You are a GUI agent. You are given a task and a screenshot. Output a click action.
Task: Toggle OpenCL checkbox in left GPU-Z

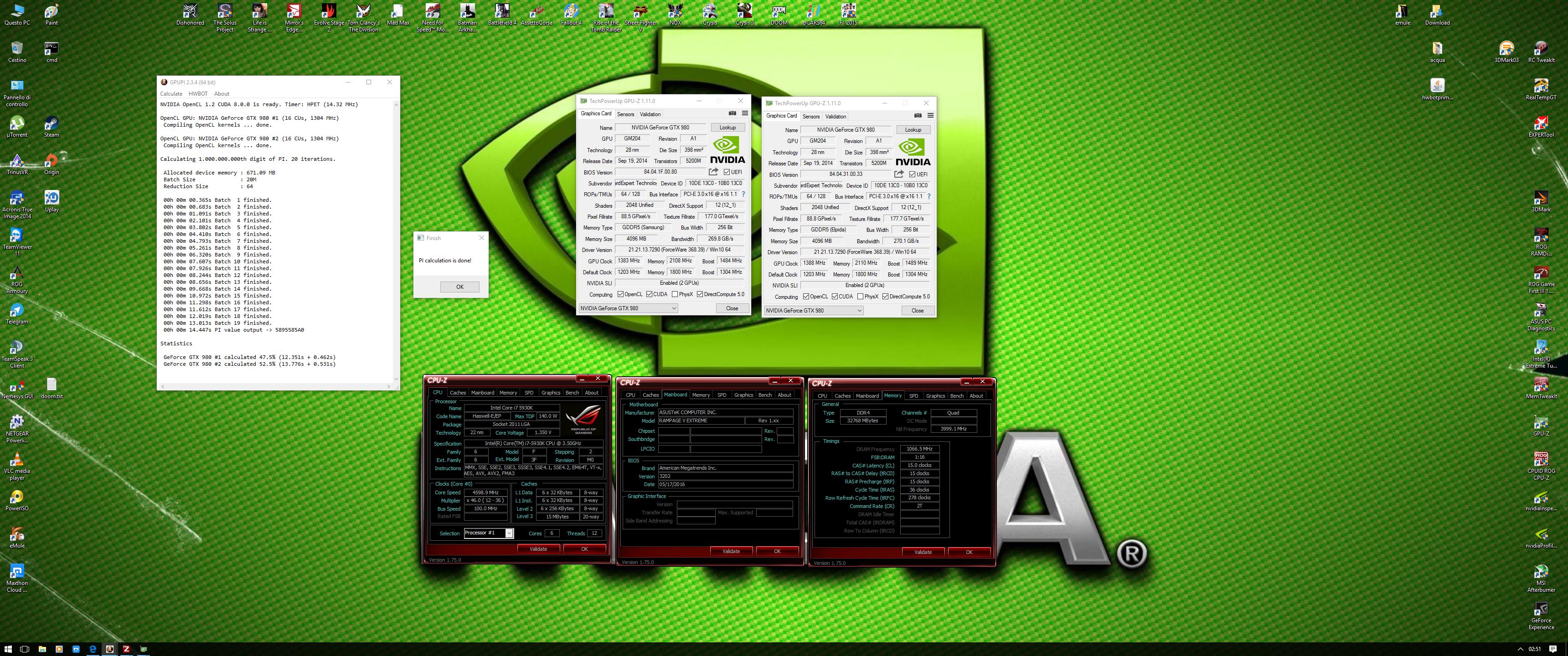pos(620,295)
